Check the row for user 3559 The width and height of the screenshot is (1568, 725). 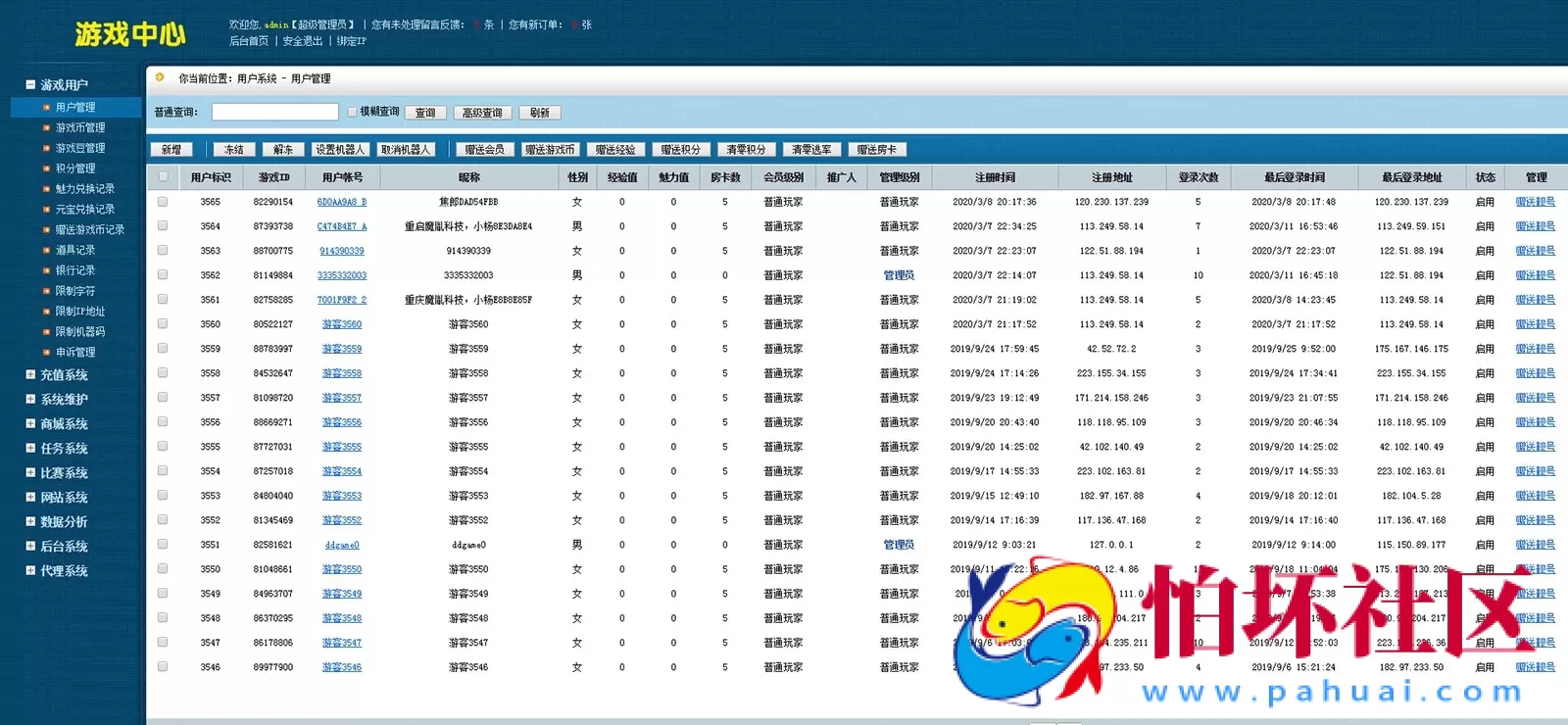(163, 349)
